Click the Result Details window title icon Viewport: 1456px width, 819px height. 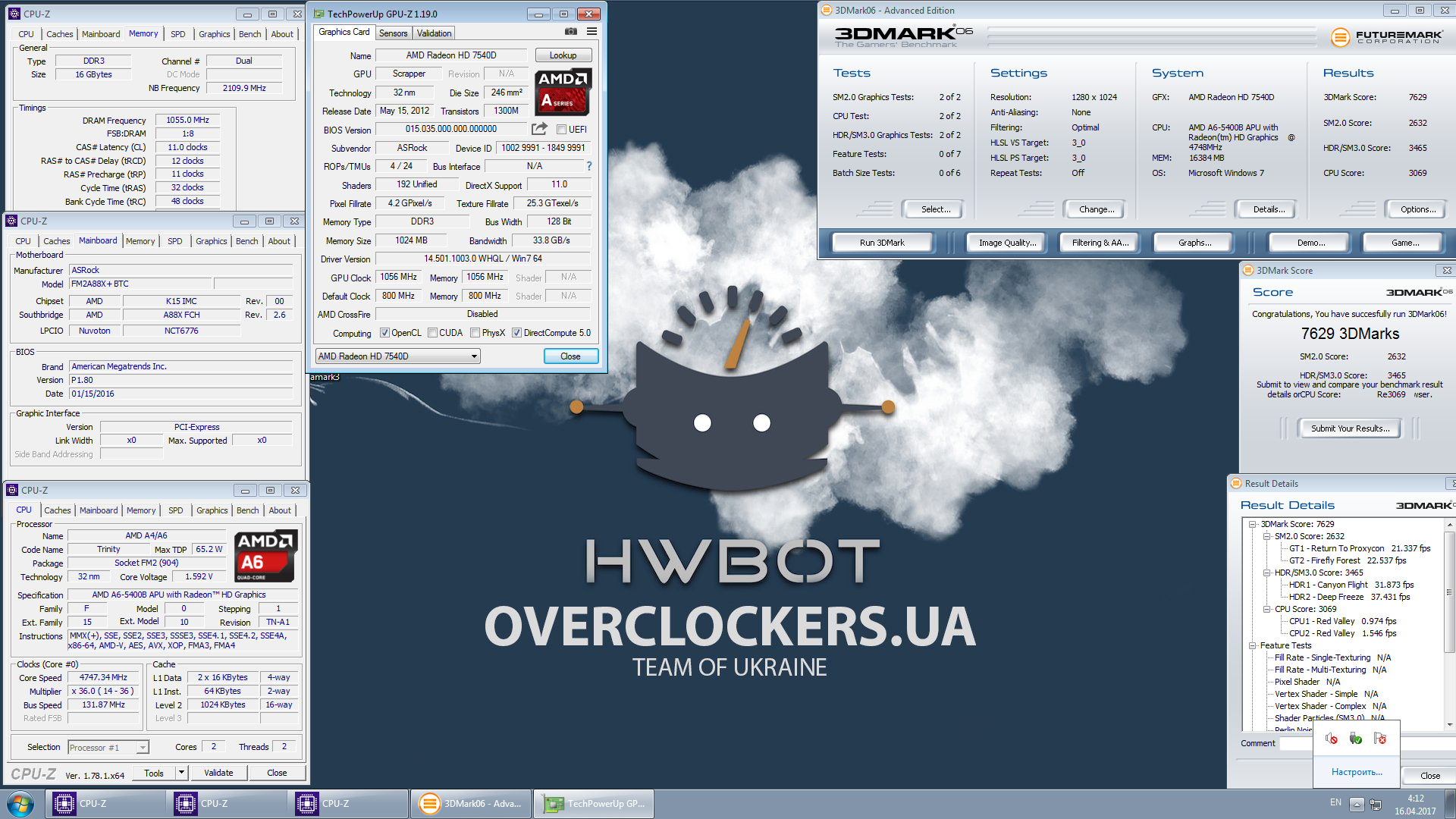[x=1235, y=483]
